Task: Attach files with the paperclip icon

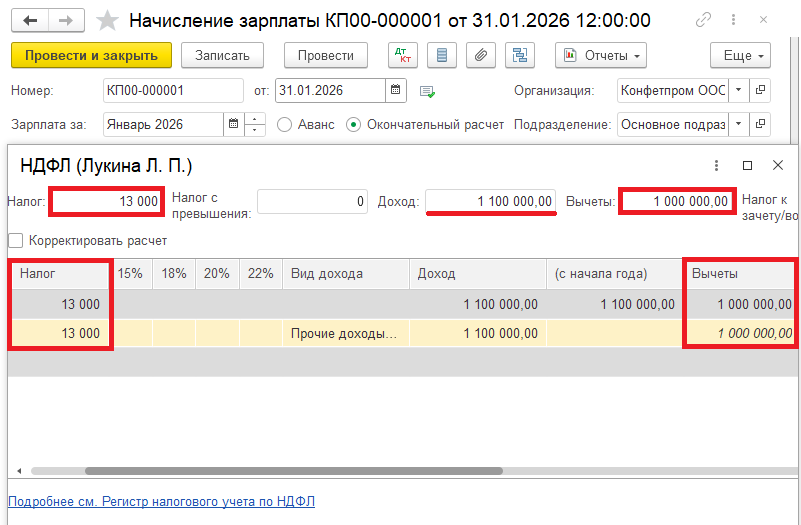Action: tap(481, 55)
